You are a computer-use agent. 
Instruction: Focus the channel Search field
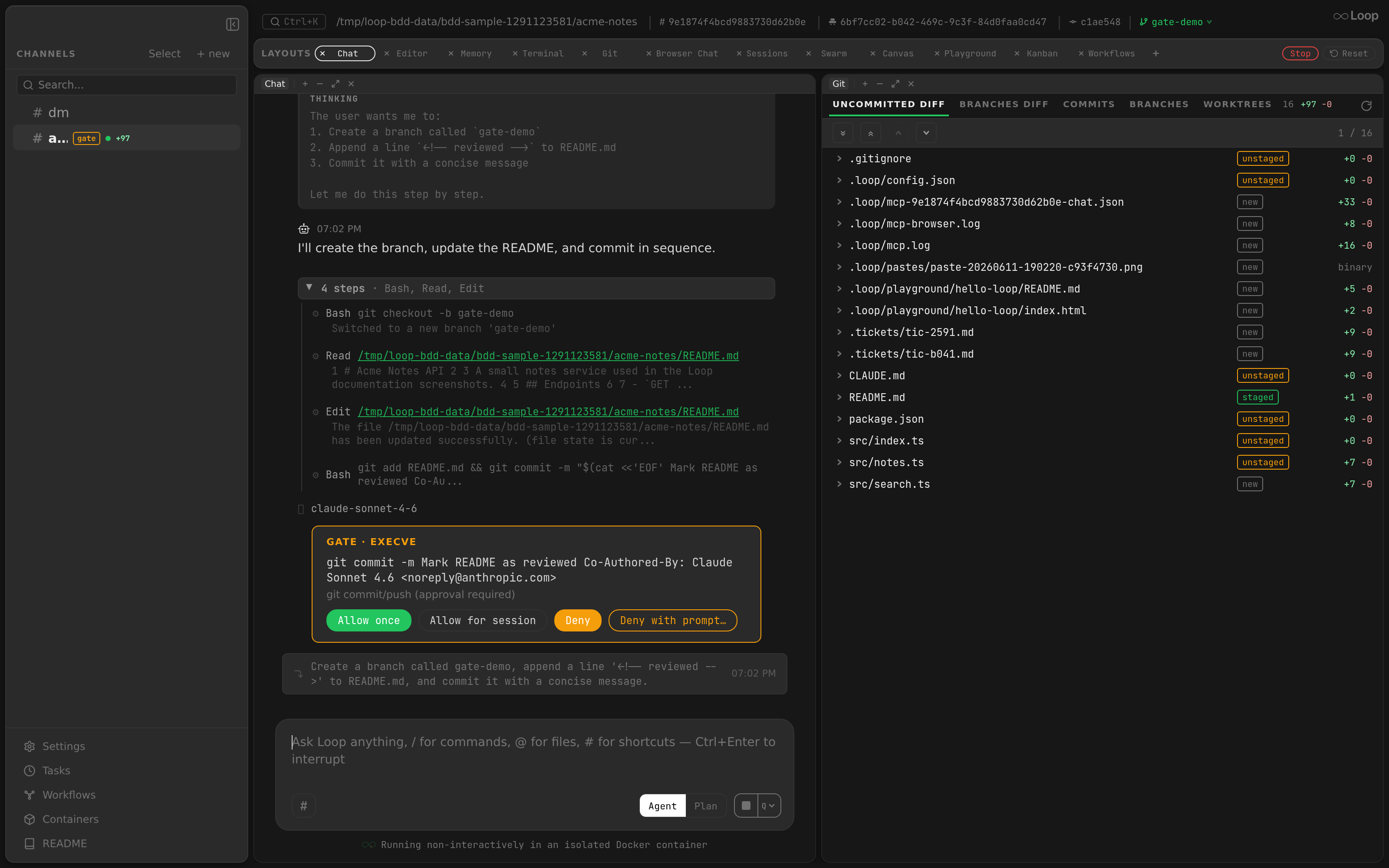(x=126, y=85)
